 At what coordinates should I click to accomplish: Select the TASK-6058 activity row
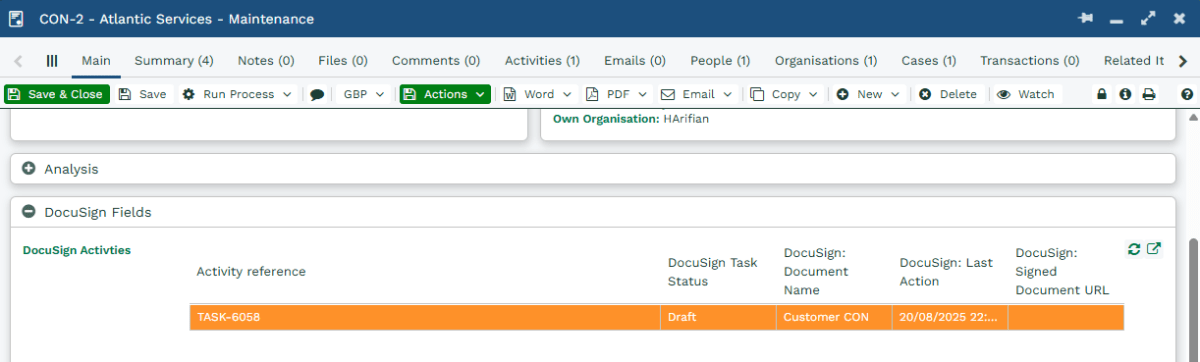pos(656,317)
